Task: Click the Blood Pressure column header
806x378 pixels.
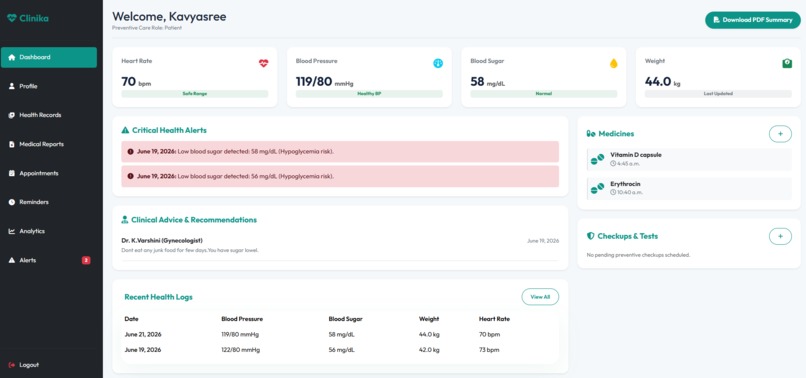Action: pyautogui.click(x=242, y=319)
